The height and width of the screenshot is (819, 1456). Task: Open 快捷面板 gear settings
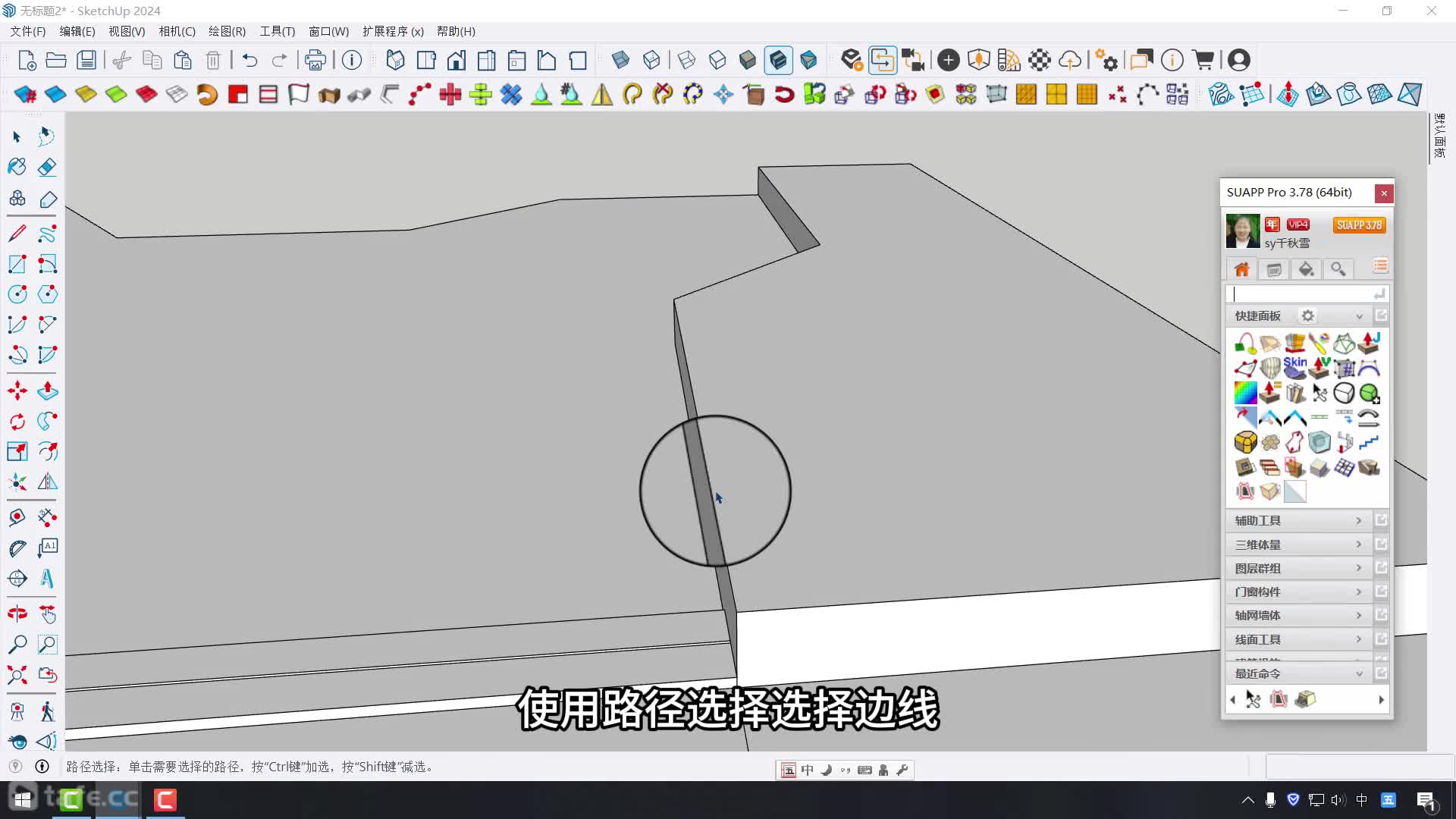click(x=1307, y=315)
